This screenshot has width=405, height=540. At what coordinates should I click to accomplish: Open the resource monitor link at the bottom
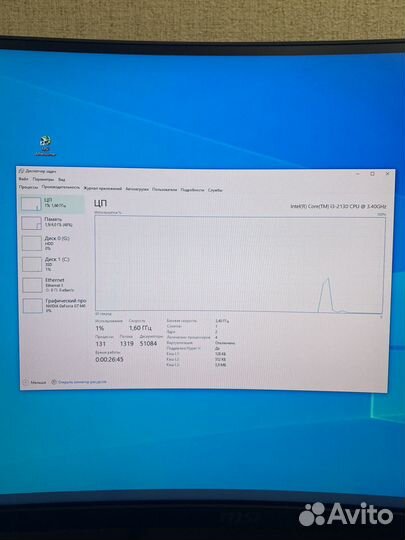[79, 382]
